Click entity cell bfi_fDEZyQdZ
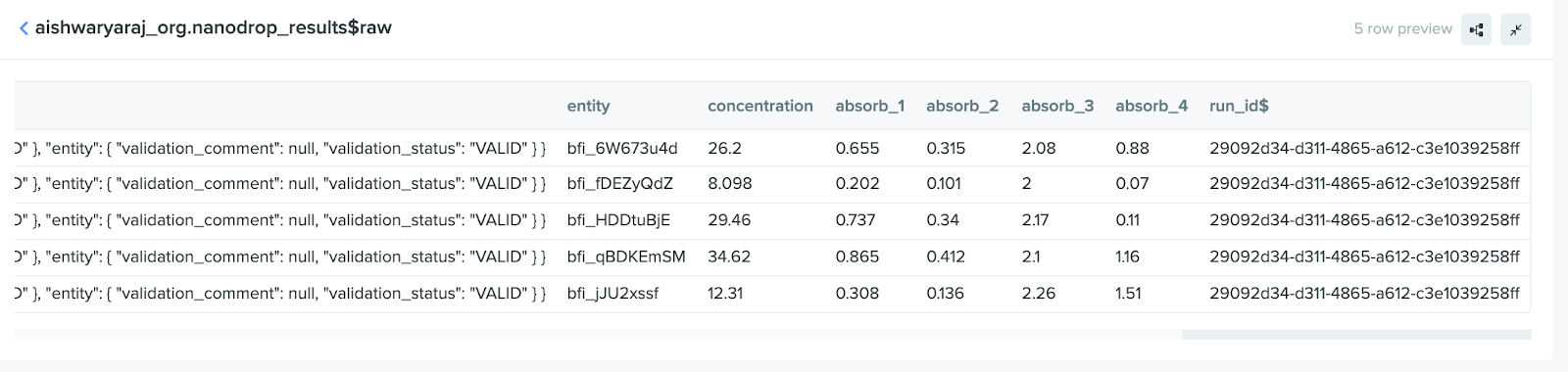Screen dimensions: 1568x372 pos(620,184)
